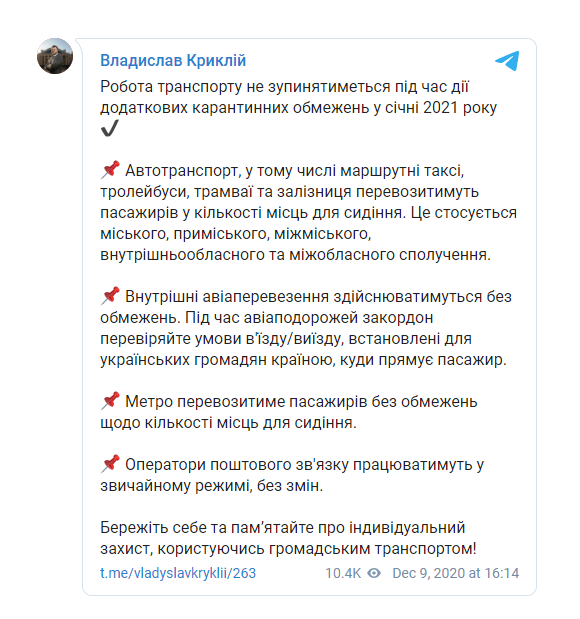Click the eye views icon
Image resolution: width=580 pixels, height=619 pixels.
(374, 573)
